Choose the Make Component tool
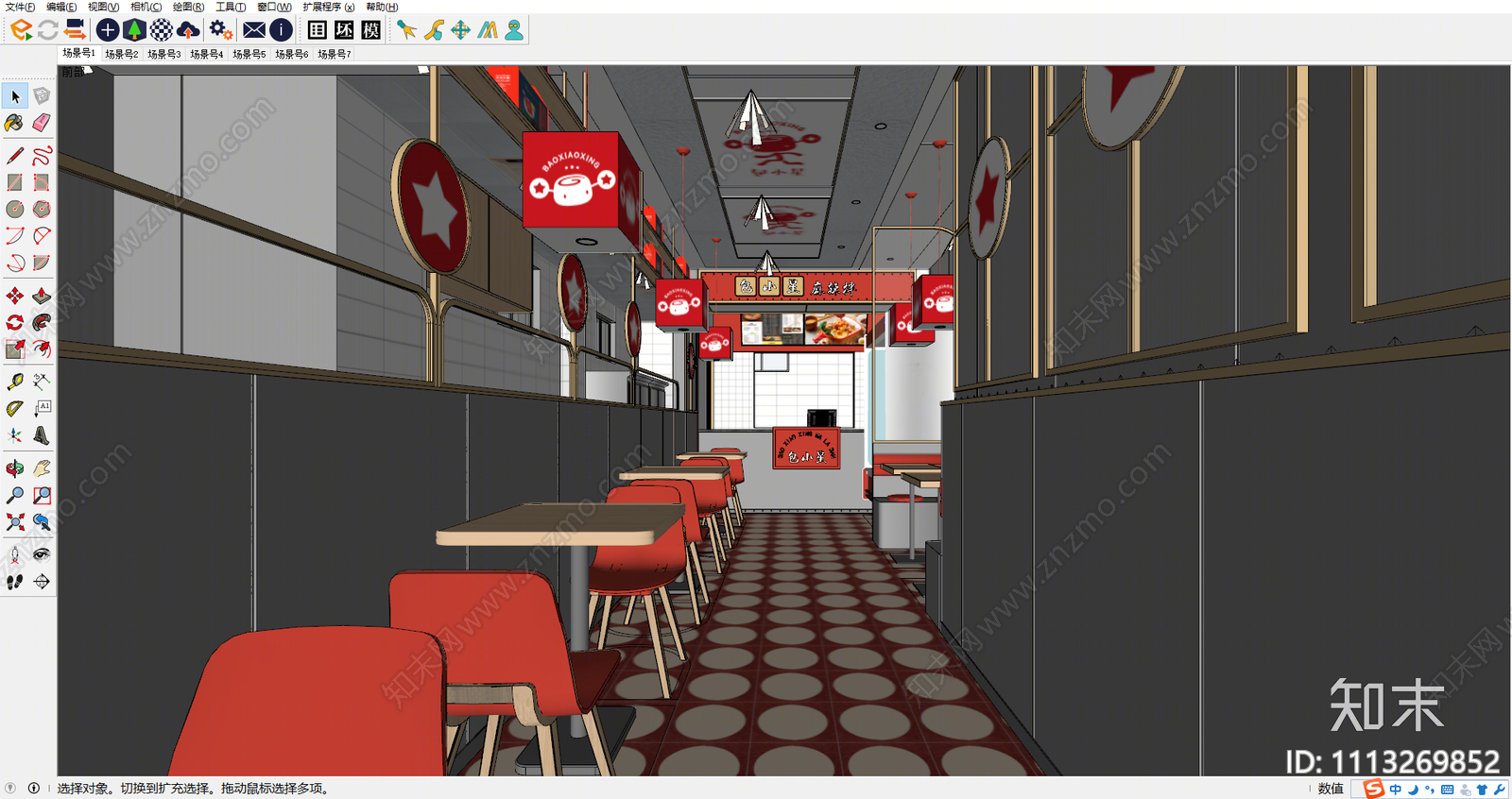 [42, 96]
